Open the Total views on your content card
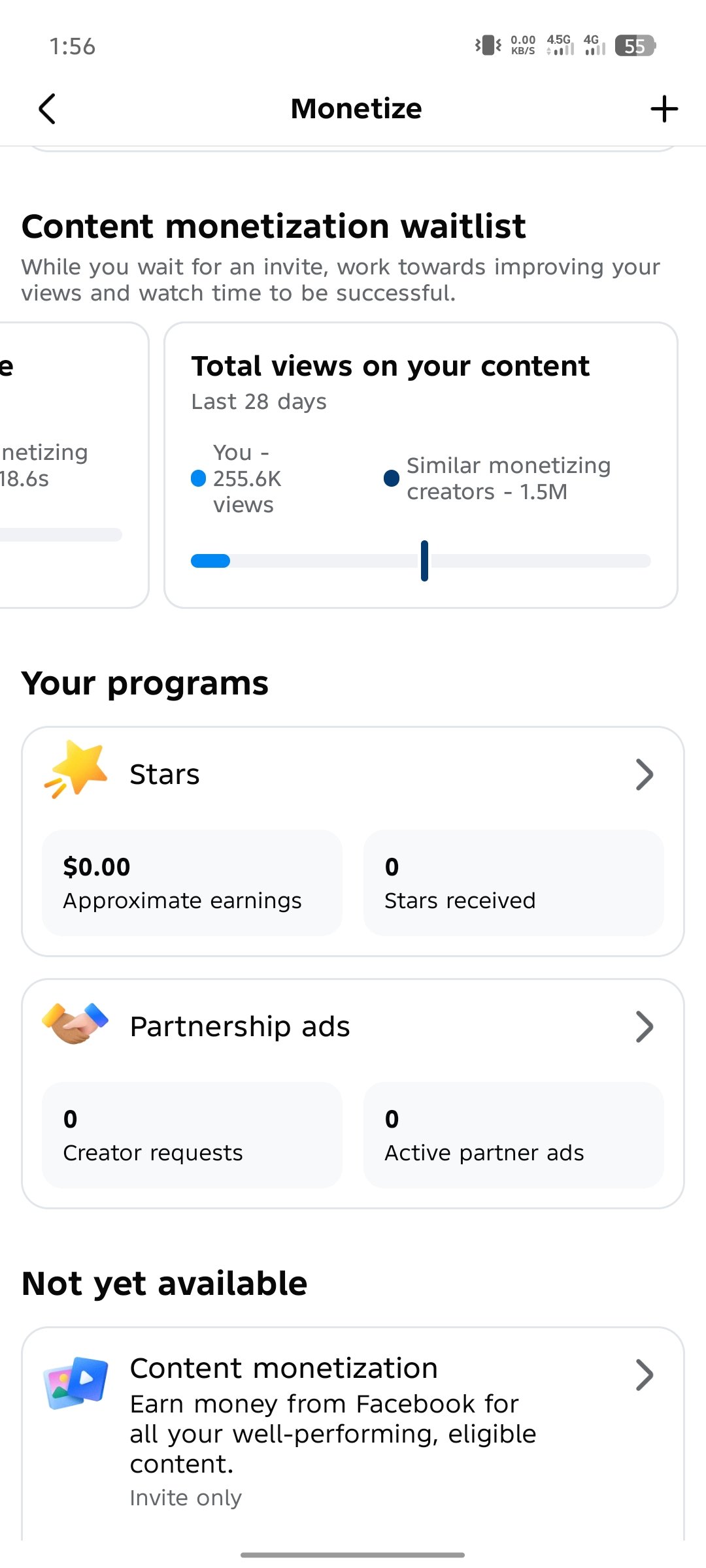Viewport: 706px width, 1568px height. point(421,465)
